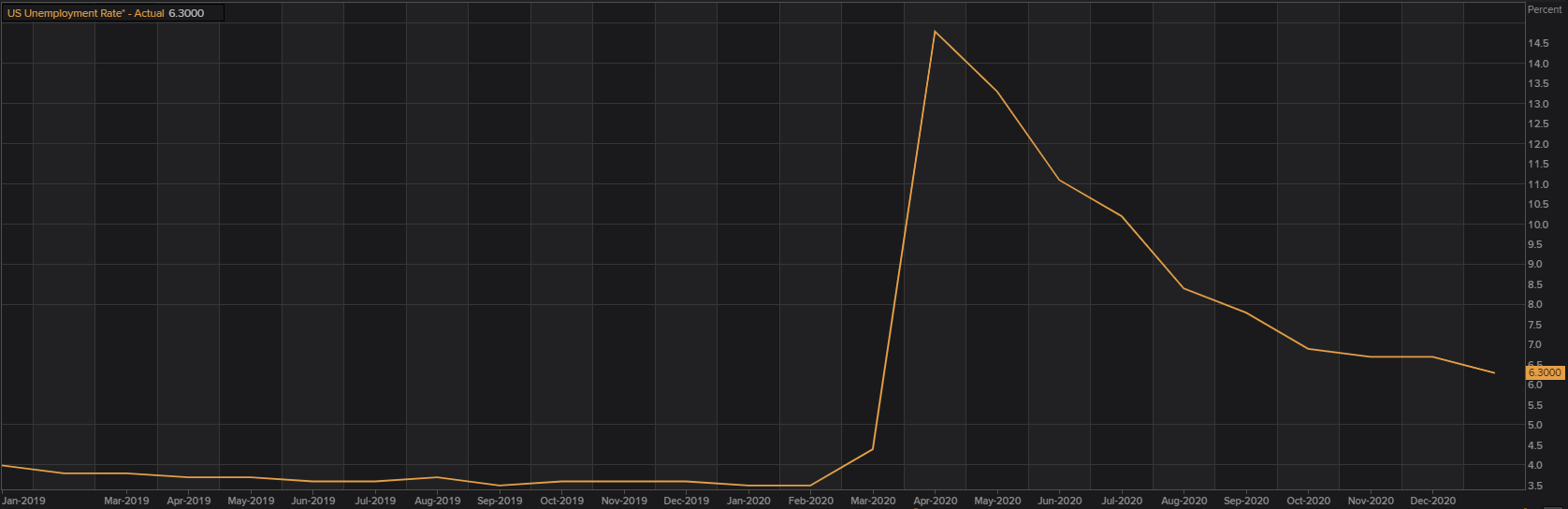Click the Mar-2020 date label

coord(873,501)
